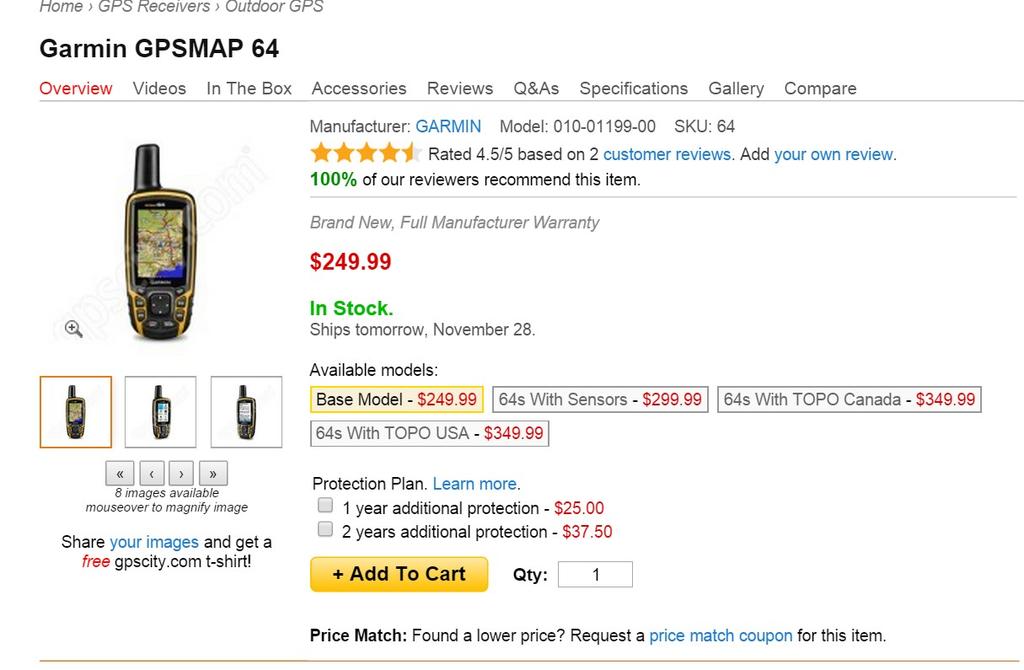Switch to the Reviews tab

click(459, 88)
